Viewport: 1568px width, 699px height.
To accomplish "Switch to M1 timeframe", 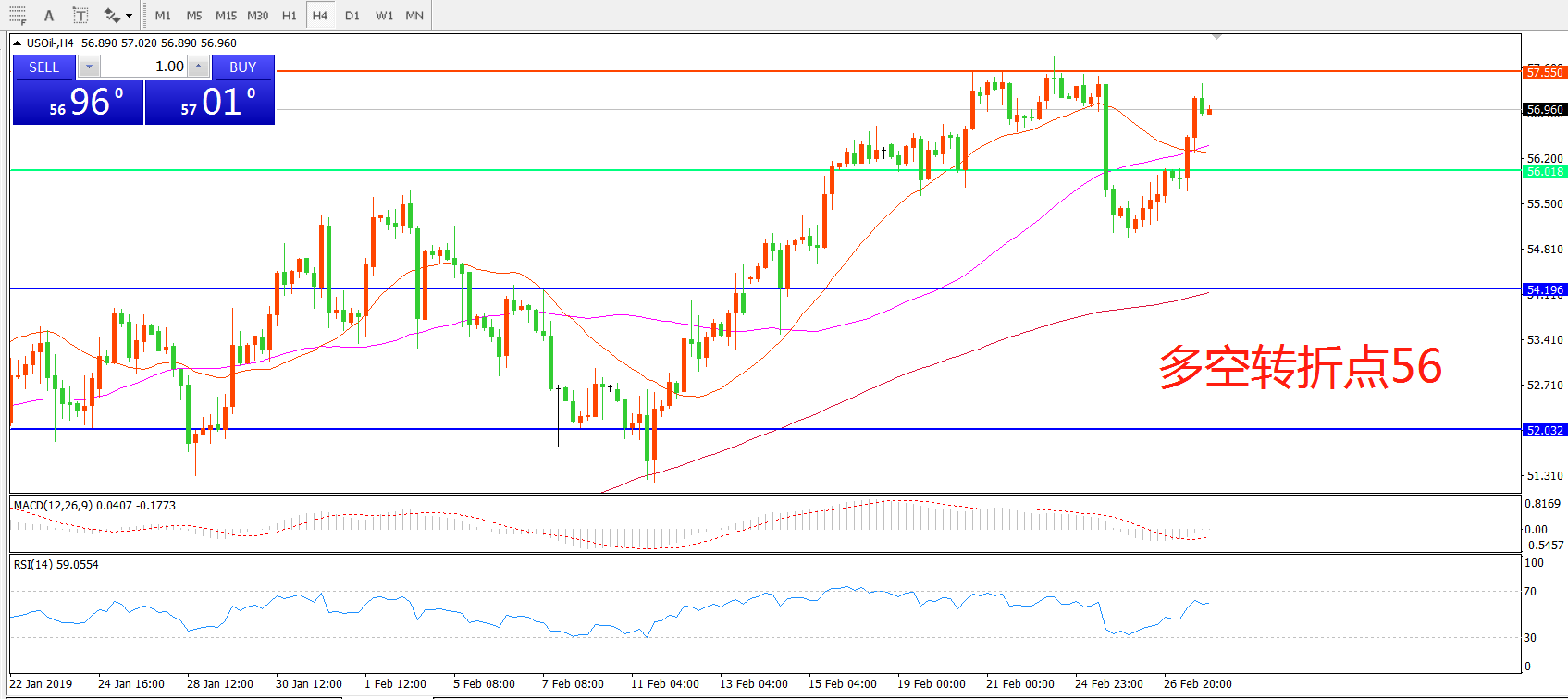I will tap(163, 16).
